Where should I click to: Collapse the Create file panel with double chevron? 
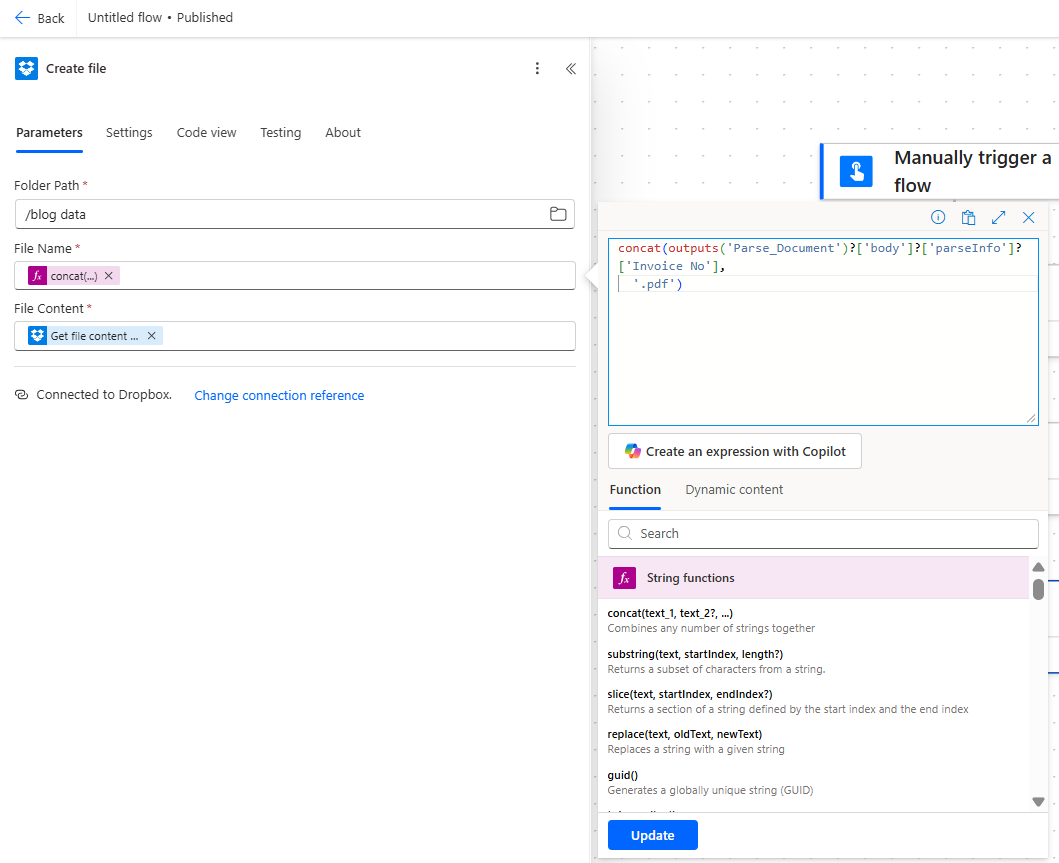coord(571,68)
